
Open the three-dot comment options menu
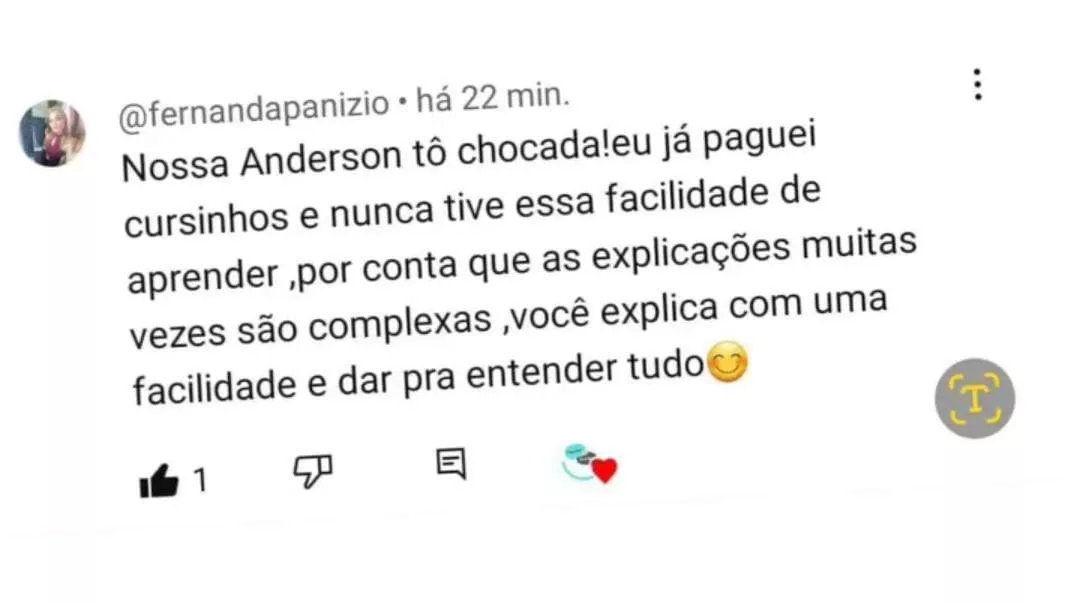[977, 85]
